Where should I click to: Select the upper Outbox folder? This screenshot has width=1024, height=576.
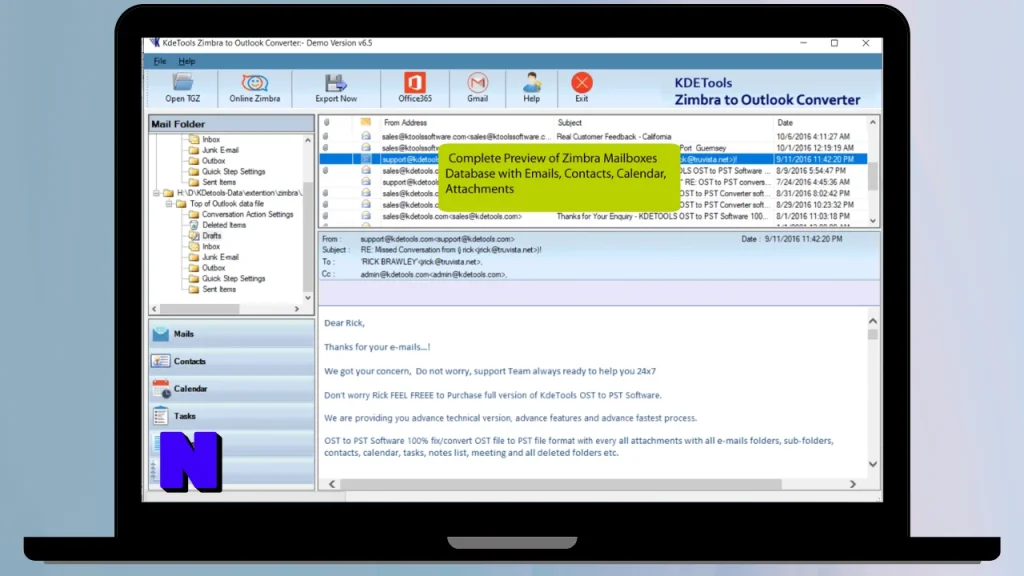[214, 161]
